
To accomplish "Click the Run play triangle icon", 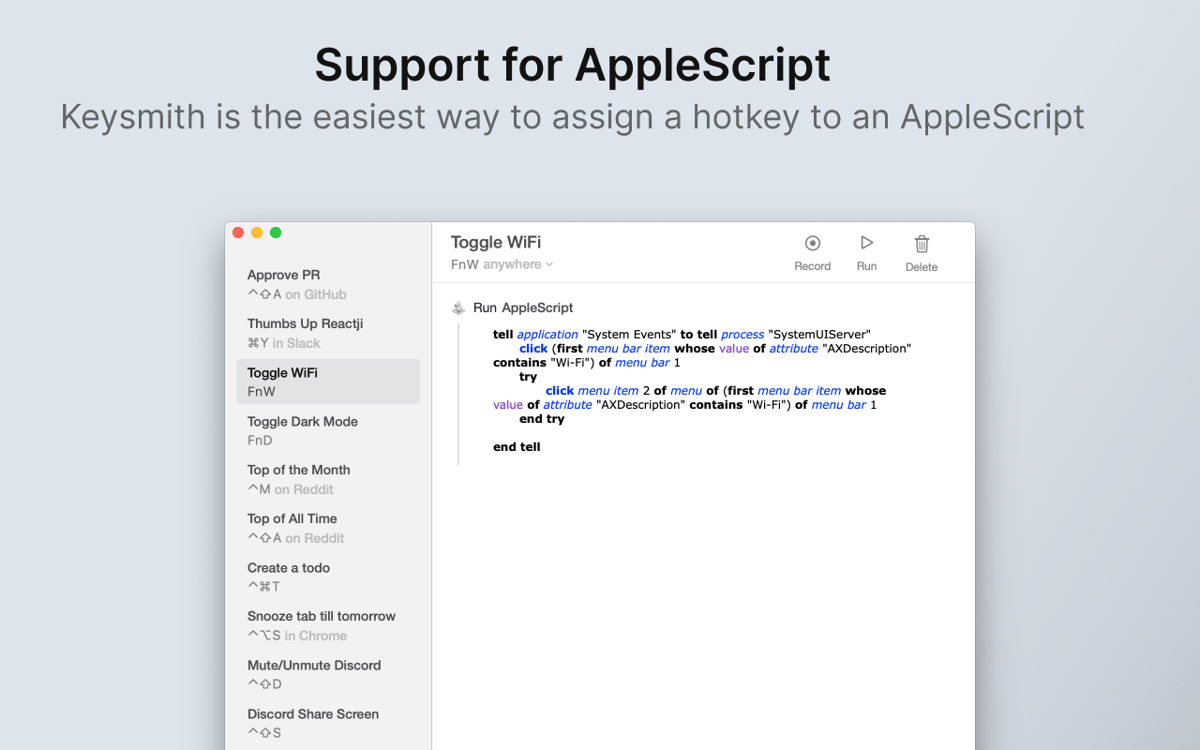I will click(866, 244).
